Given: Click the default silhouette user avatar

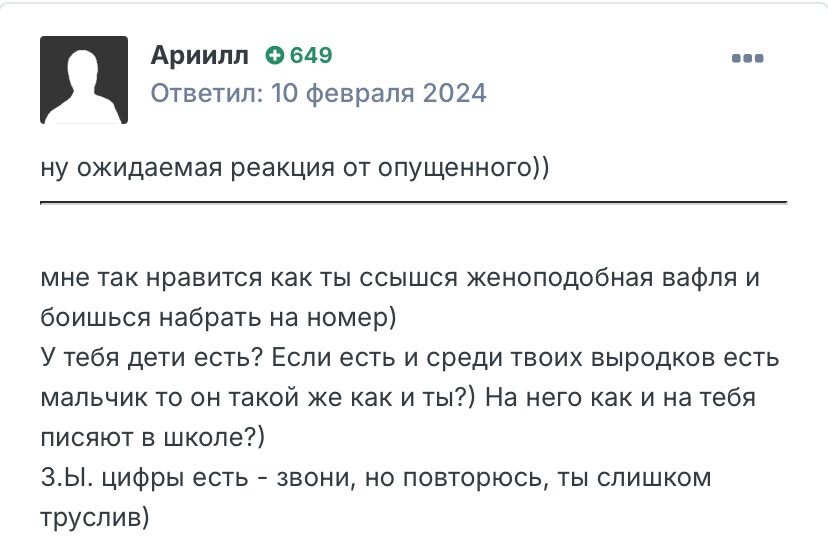Looking at the screenshot, I should (x=84, y=80).
